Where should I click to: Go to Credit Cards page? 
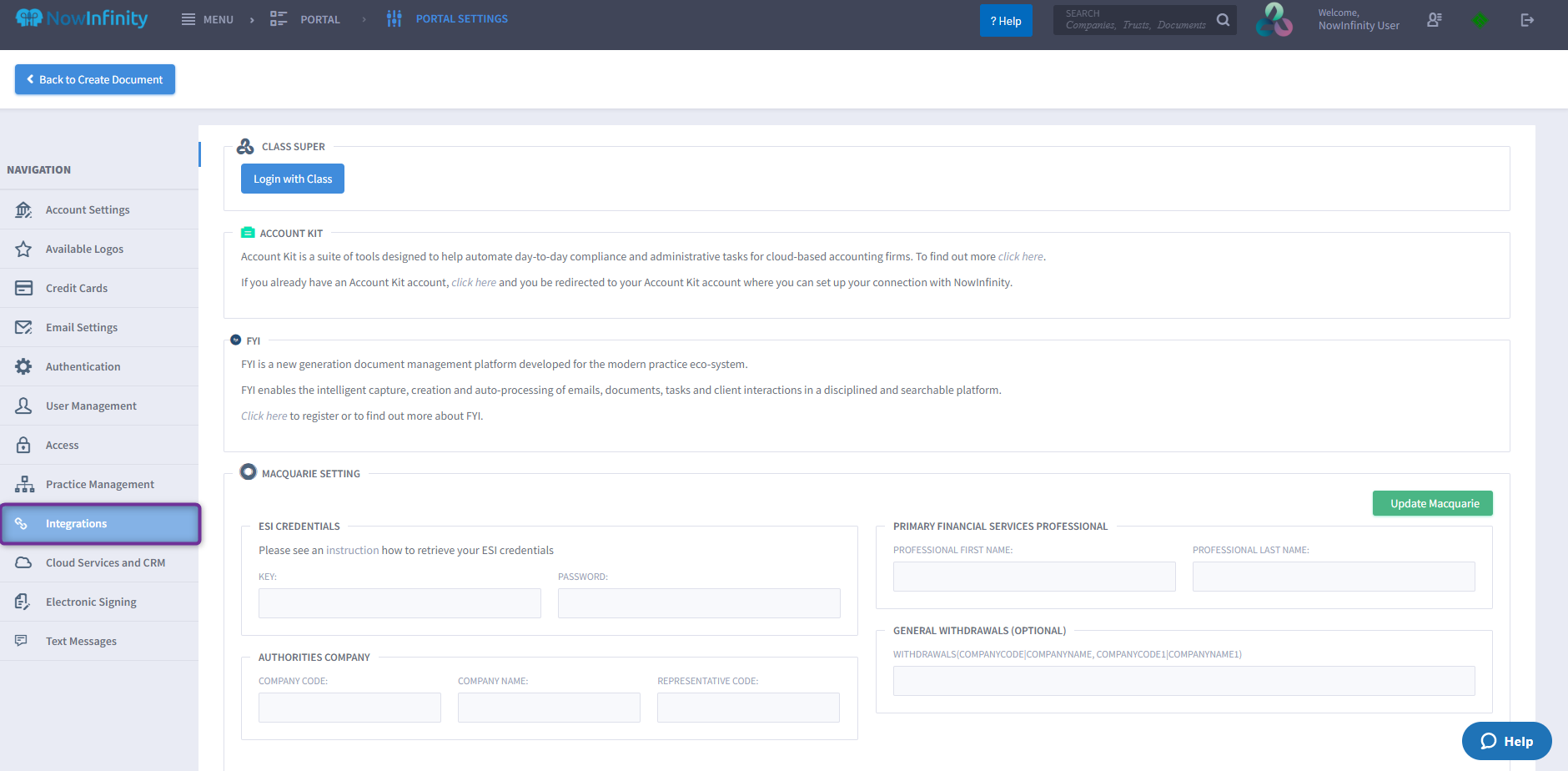pyautogui.click(x=99, y=288)
